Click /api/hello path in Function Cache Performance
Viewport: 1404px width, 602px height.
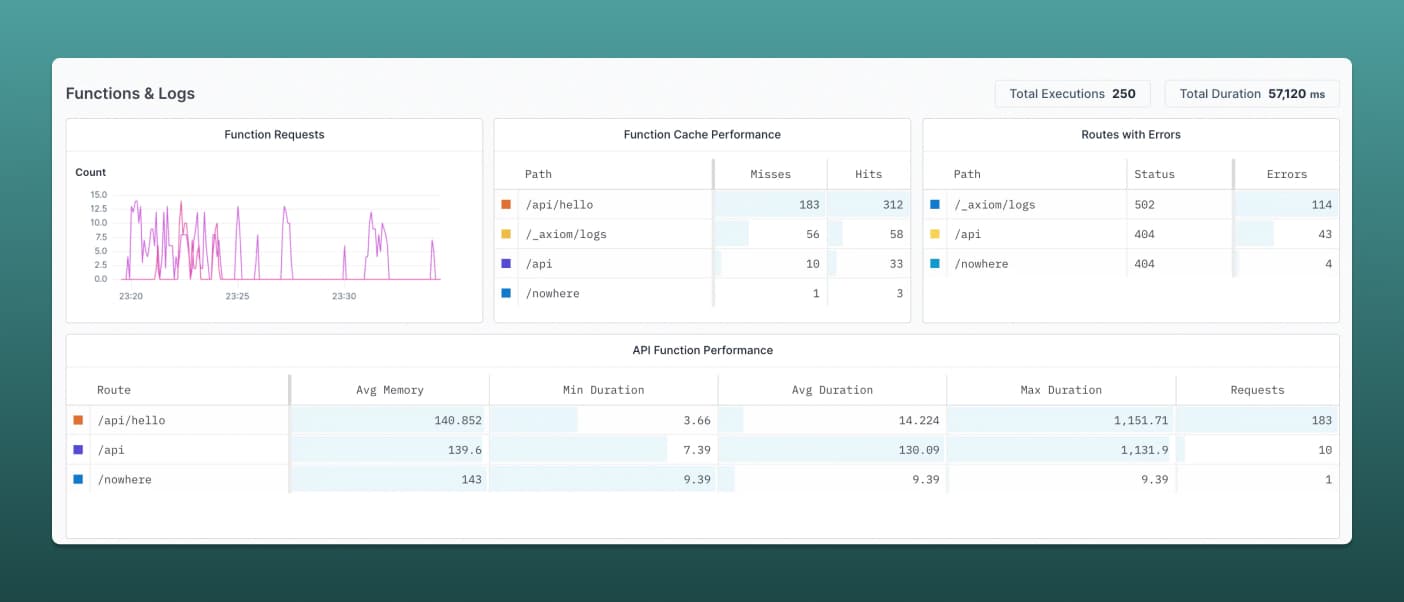[559, 204]
